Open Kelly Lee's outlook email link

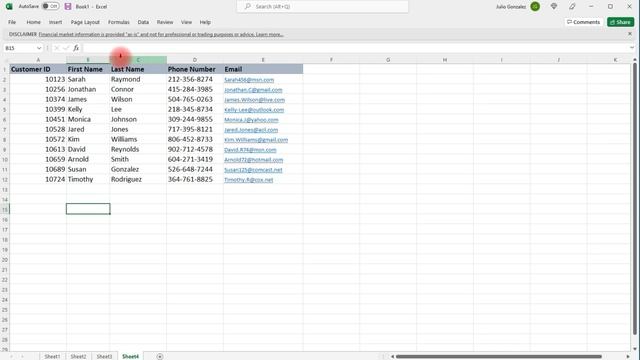tap(254, 110)
